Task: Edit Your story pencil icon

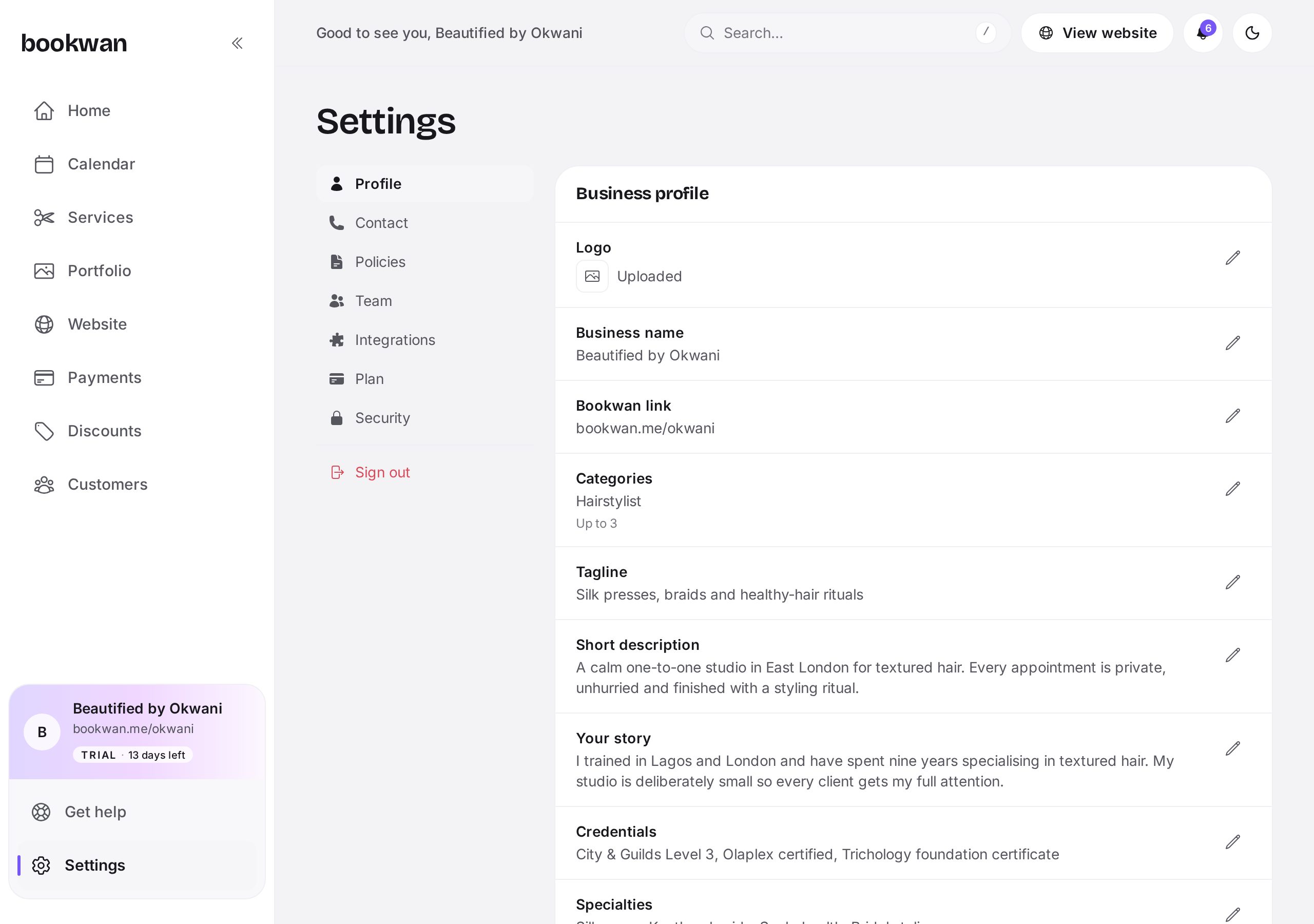Action: (x=1233, y=749)
